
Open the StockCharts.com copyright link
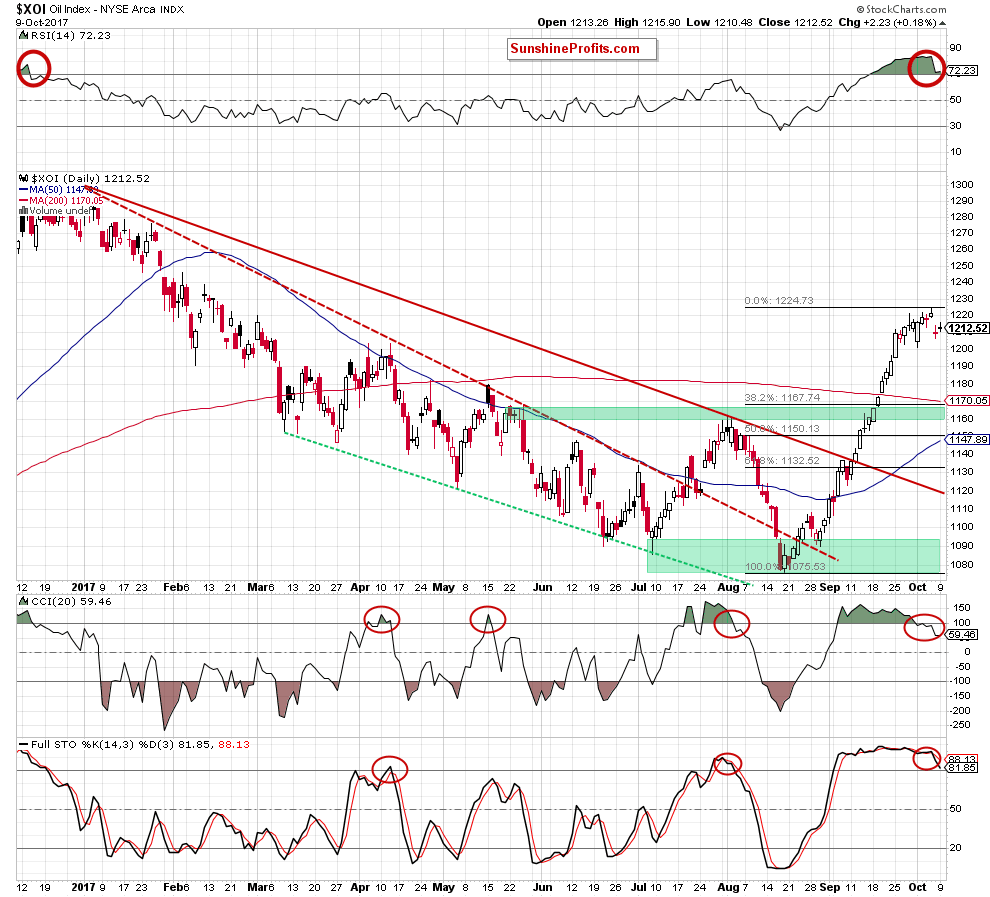tap(902, 9)
